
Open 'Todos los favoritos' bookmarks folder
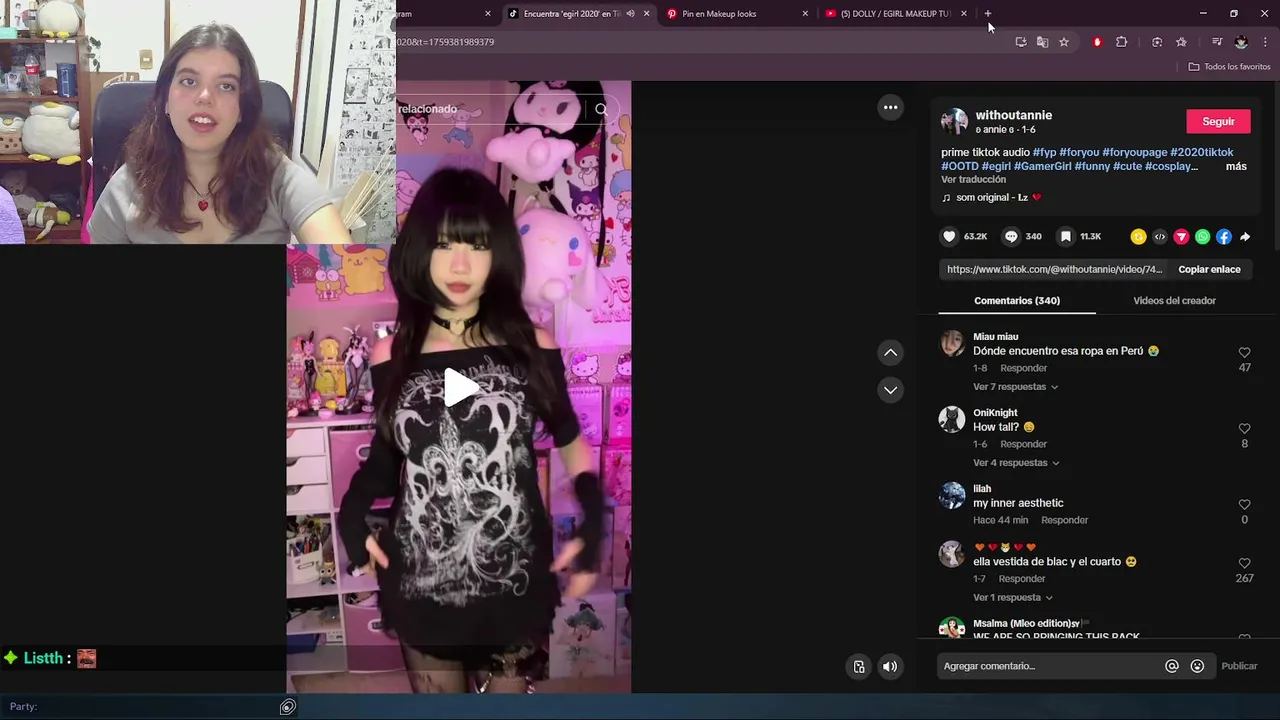(1229, 67)
